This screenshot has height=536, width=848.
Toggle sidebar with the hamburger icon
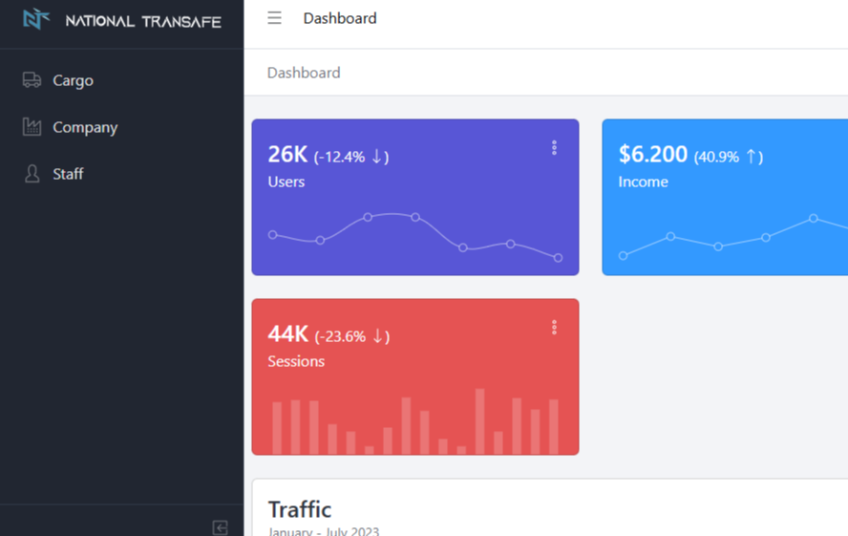click(274, 18)
